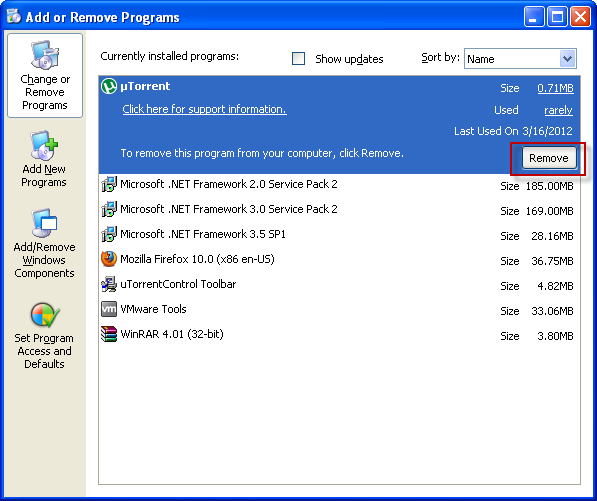Click the 0.71MB size link
The image size is (597, 501).
(x=555, y=88)
